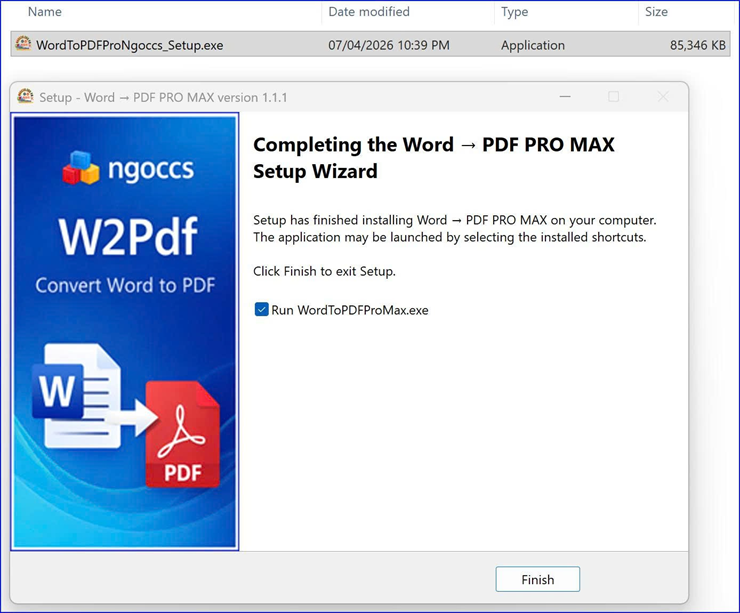The height and width of the screenshot is (613, 740).
Task: Click the WordToPDFProNgoccs_Setup.exe file icon
Action: (x=23, y=45)
